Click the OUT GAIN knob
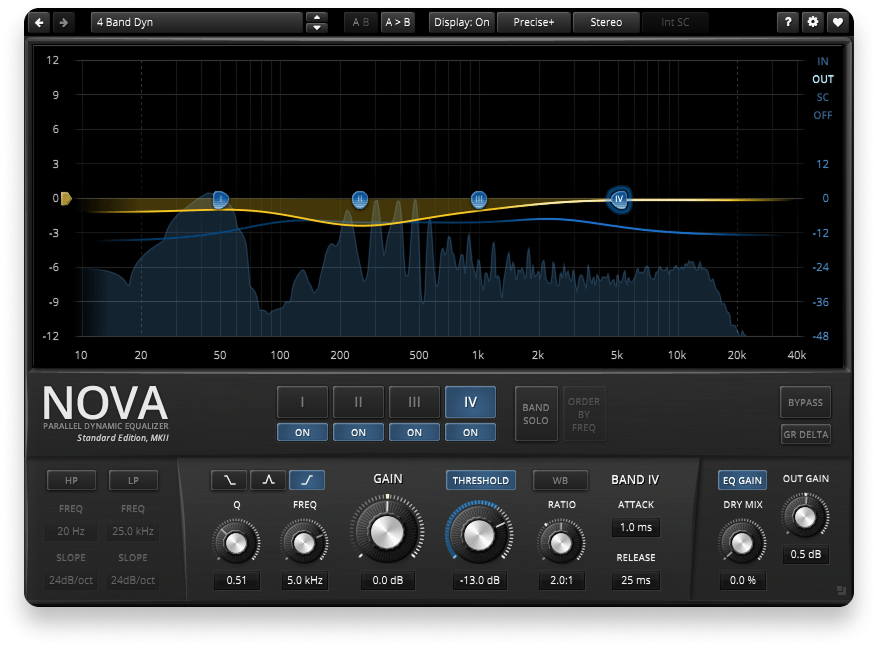This screenshot has width=878, height=647. point(805,515)
